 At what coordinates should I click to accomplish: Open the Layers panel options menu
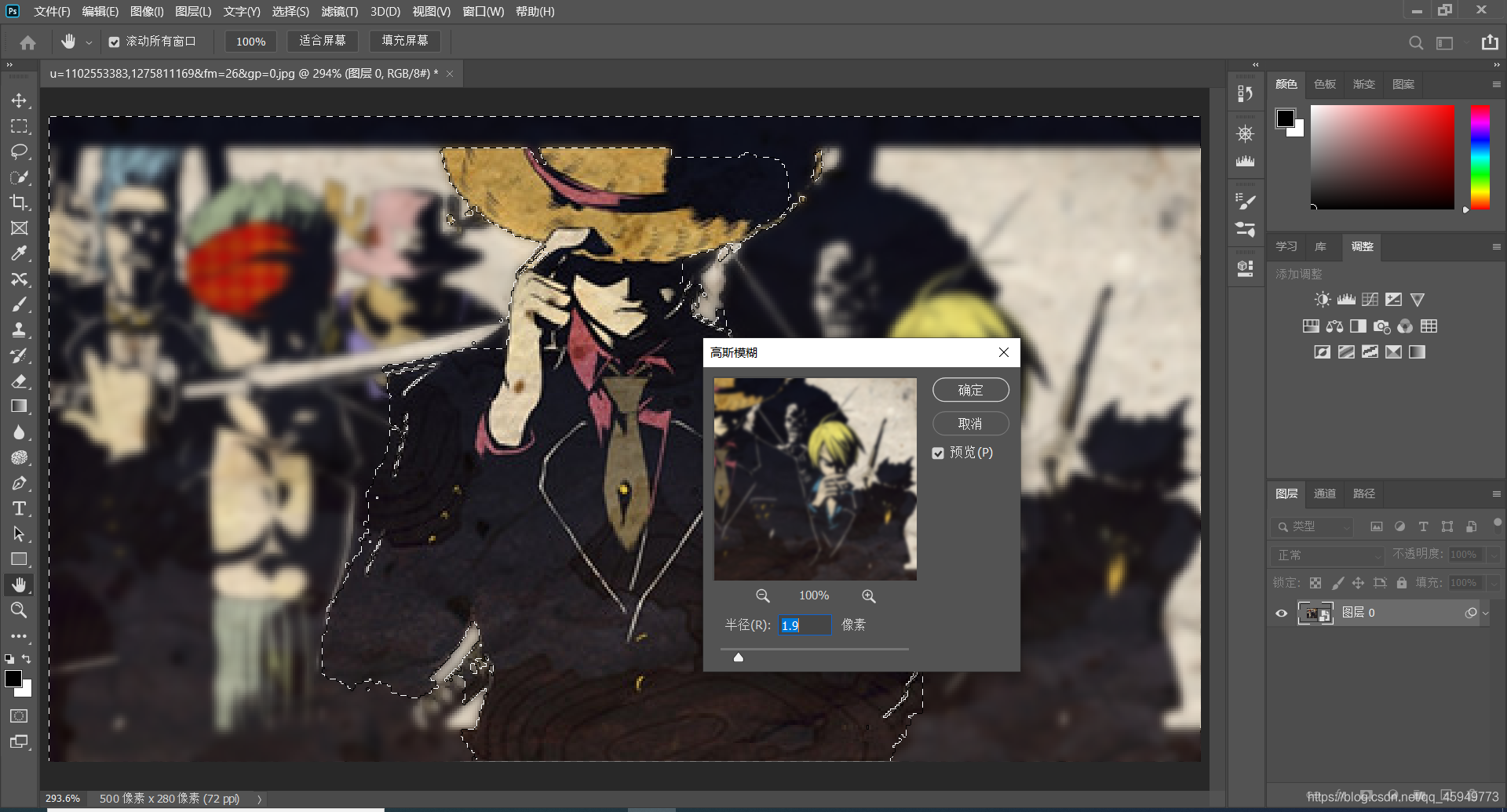coord(1496,493)
